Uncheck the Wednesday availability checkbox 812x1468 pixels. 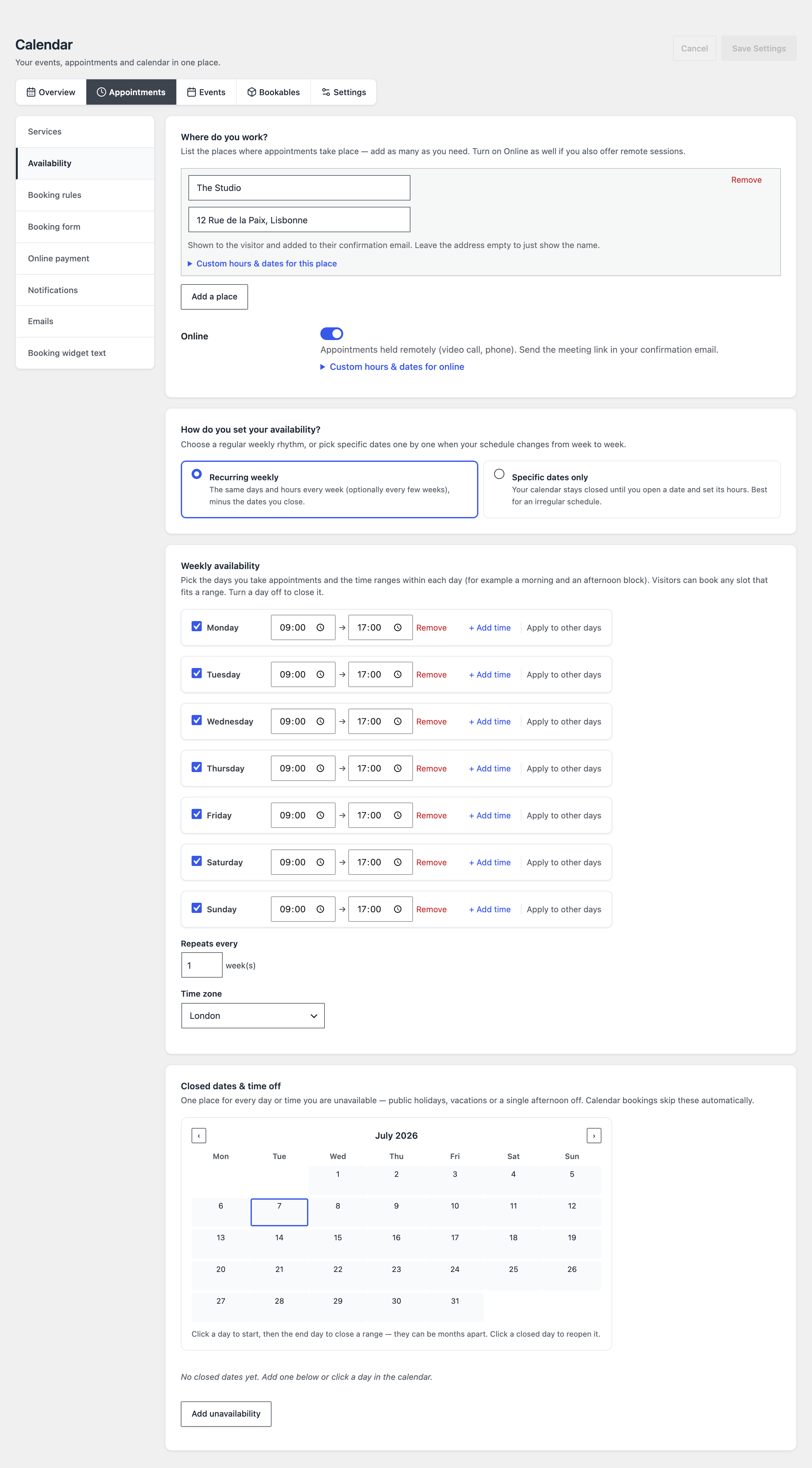(x=197, y=720)
